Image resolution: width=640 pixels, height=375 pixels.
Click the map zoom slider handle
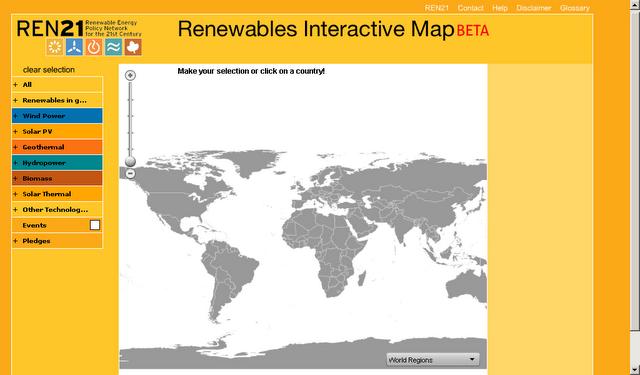point(130,162)
